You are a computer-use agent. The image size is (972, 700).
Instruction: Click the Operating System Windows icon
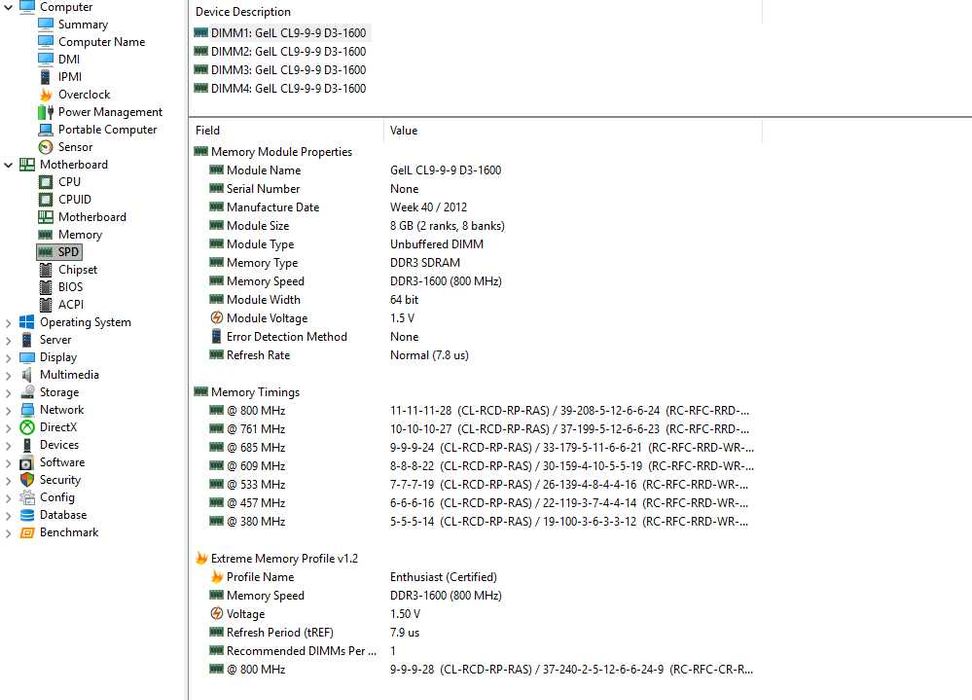27,322
